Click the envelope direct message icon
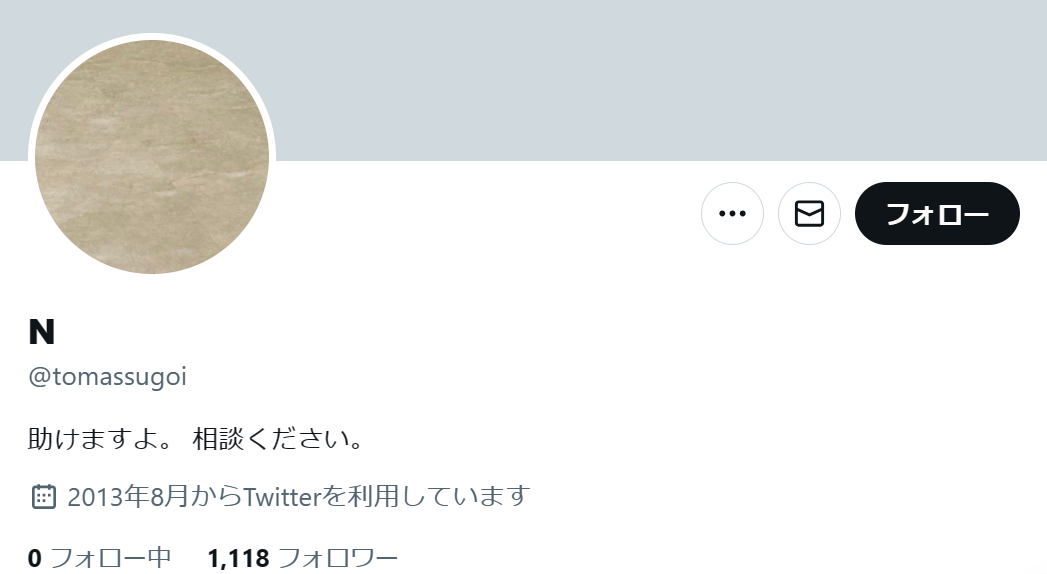This screenshot has width=1047, height=574. tap(809, 214)
